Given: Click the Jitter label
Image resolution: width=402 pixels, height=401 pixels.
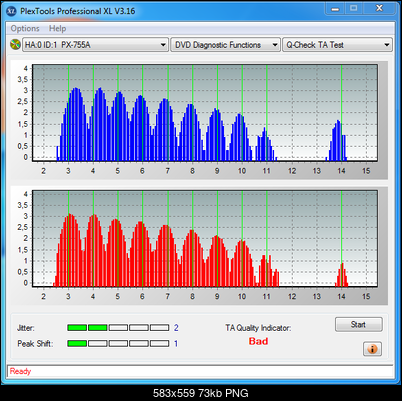Looking at the screenshot, I should 25,328.
